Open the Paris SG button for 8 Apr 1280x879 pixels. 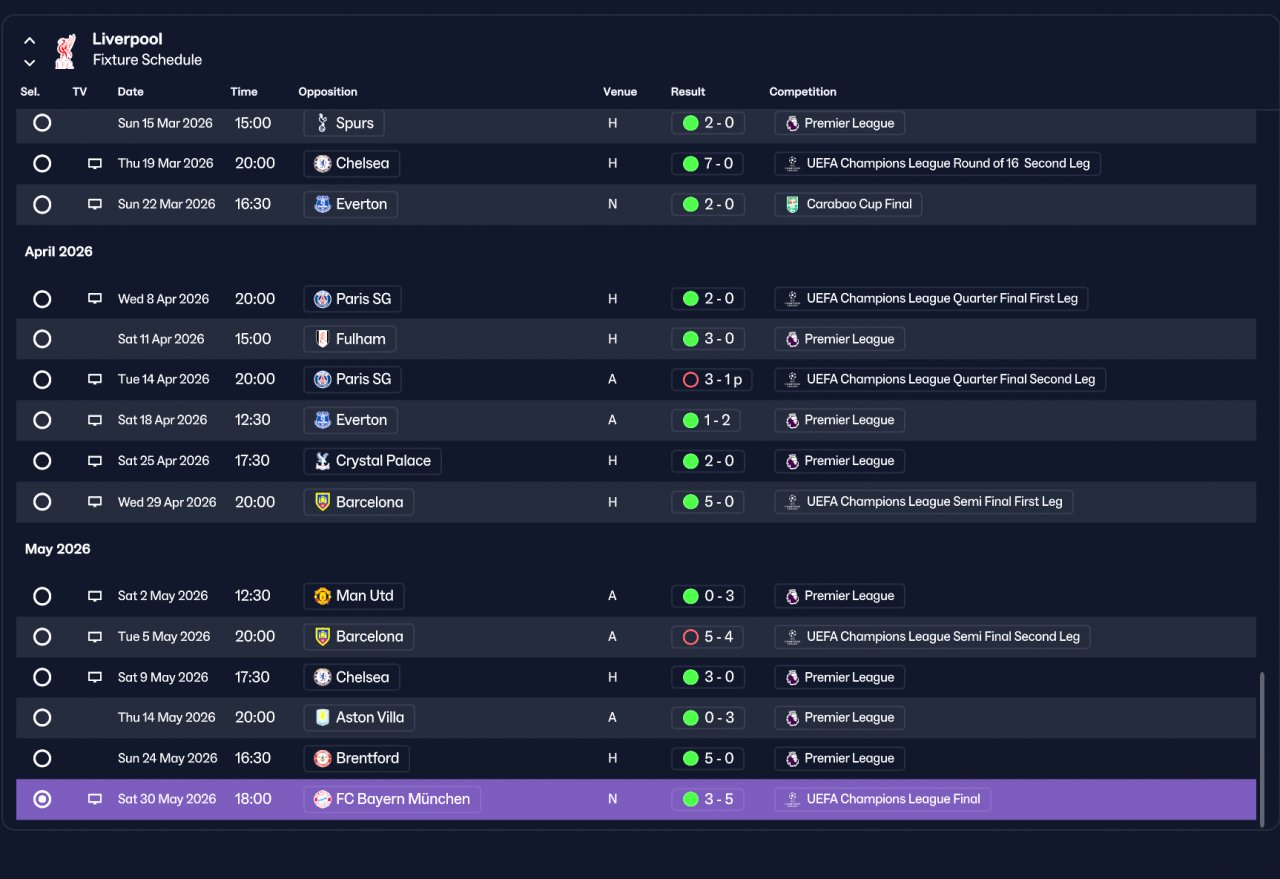(x=352, y=298)
